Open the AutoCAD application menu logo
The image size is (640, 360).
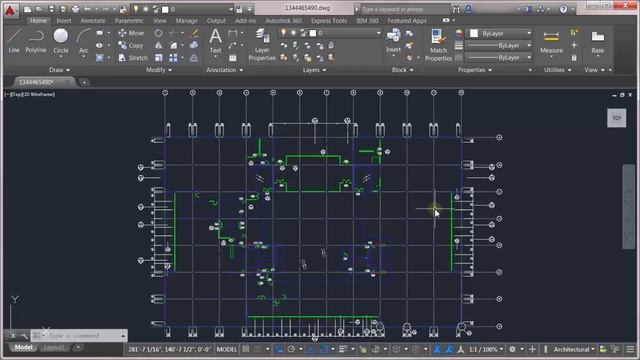point(10,10)
